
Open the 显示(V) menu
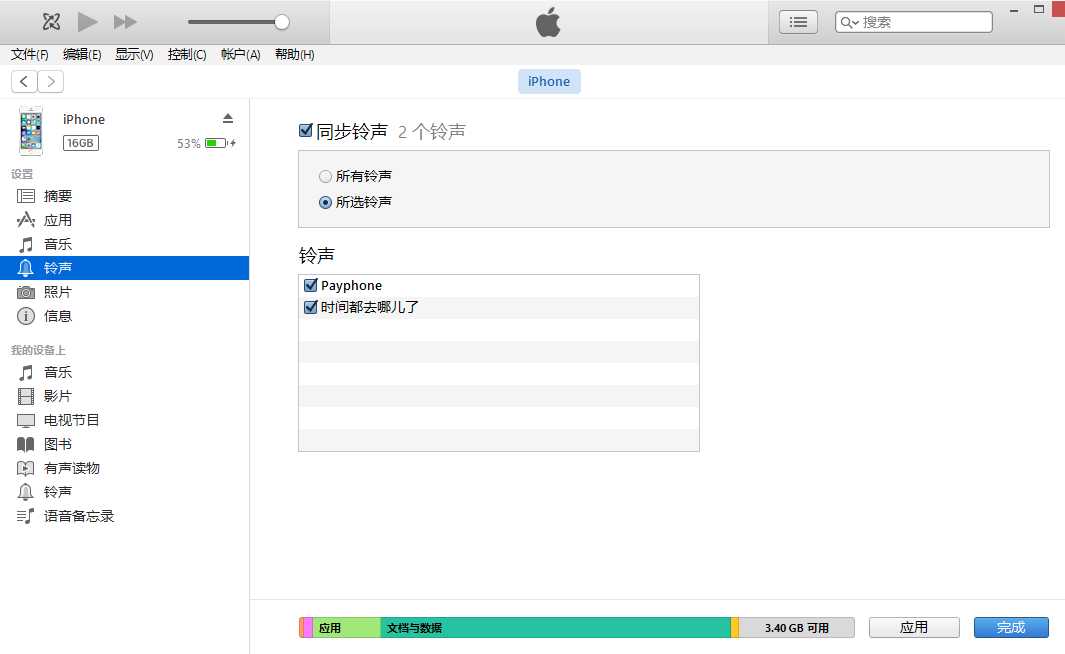[x=134, y=54]
